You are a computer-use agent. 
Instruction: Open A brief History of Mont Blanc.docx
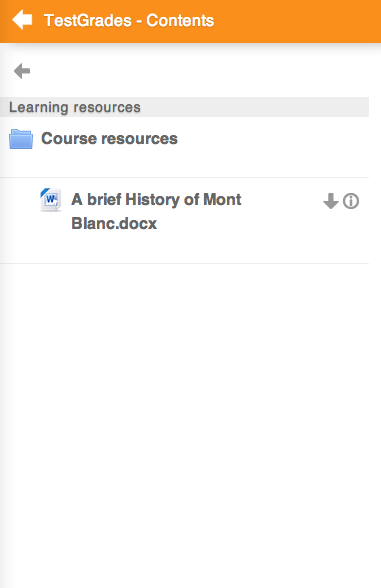coord(156,211)
